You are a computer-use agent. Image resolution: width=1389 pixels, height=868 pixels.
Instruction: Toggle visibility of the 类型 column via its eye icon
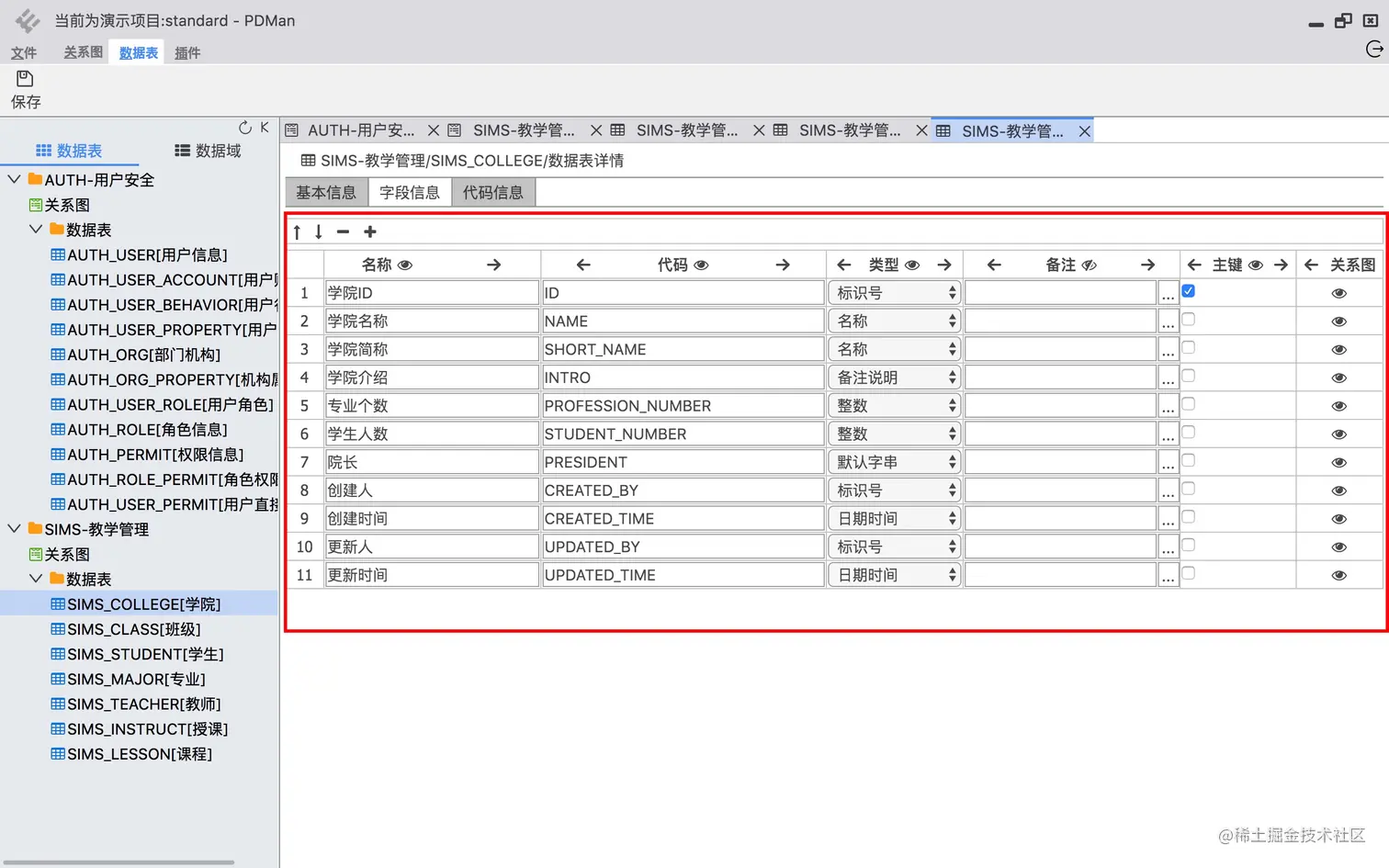912,265
